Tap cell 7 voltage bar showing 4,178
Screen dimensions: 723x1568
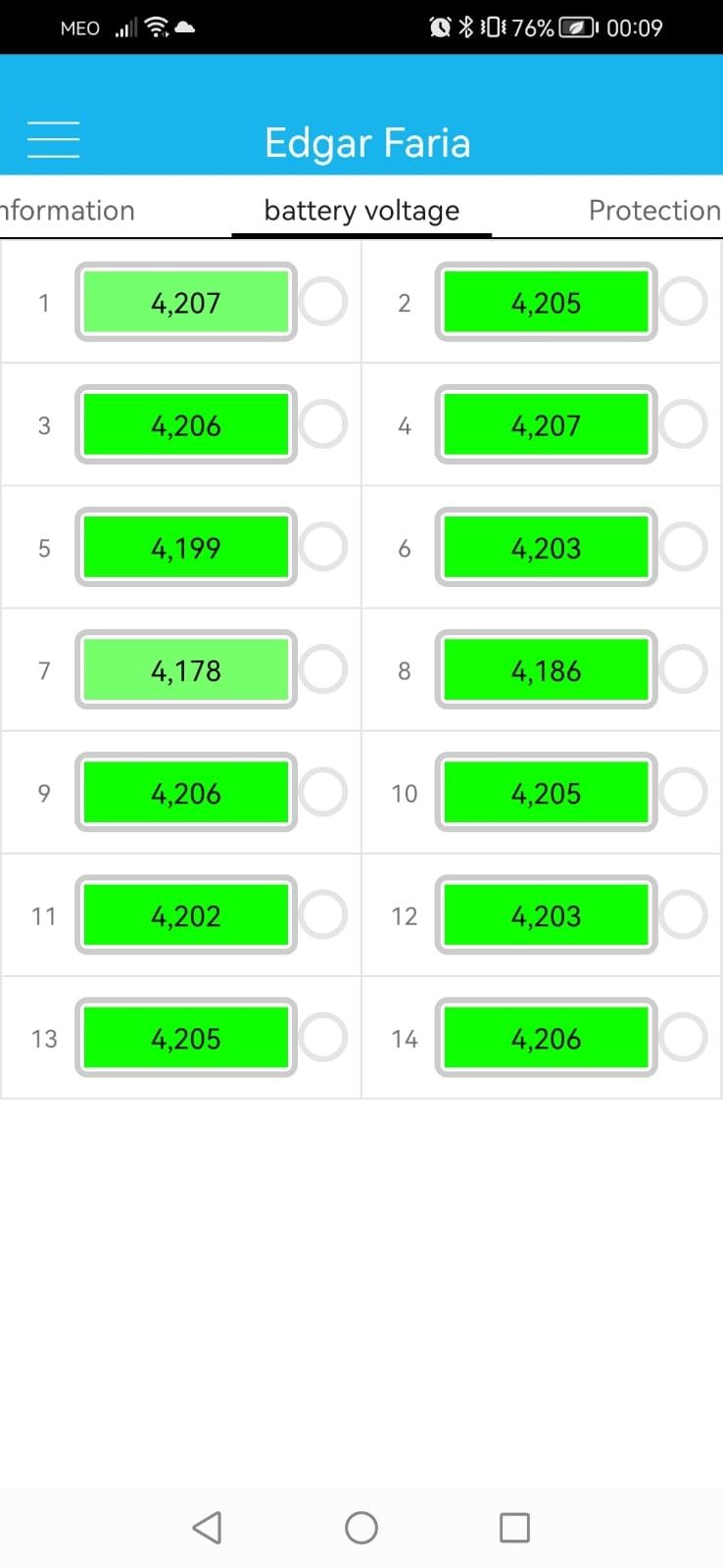pos(186,669)
